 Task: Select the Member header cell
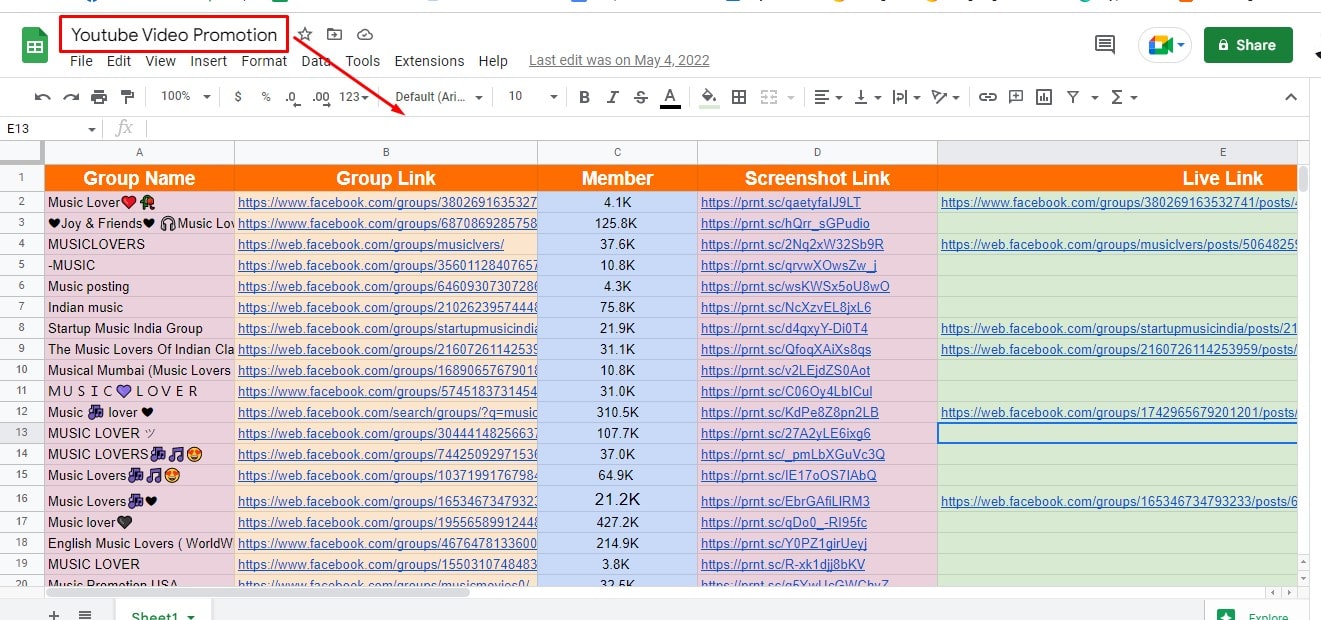617,178
